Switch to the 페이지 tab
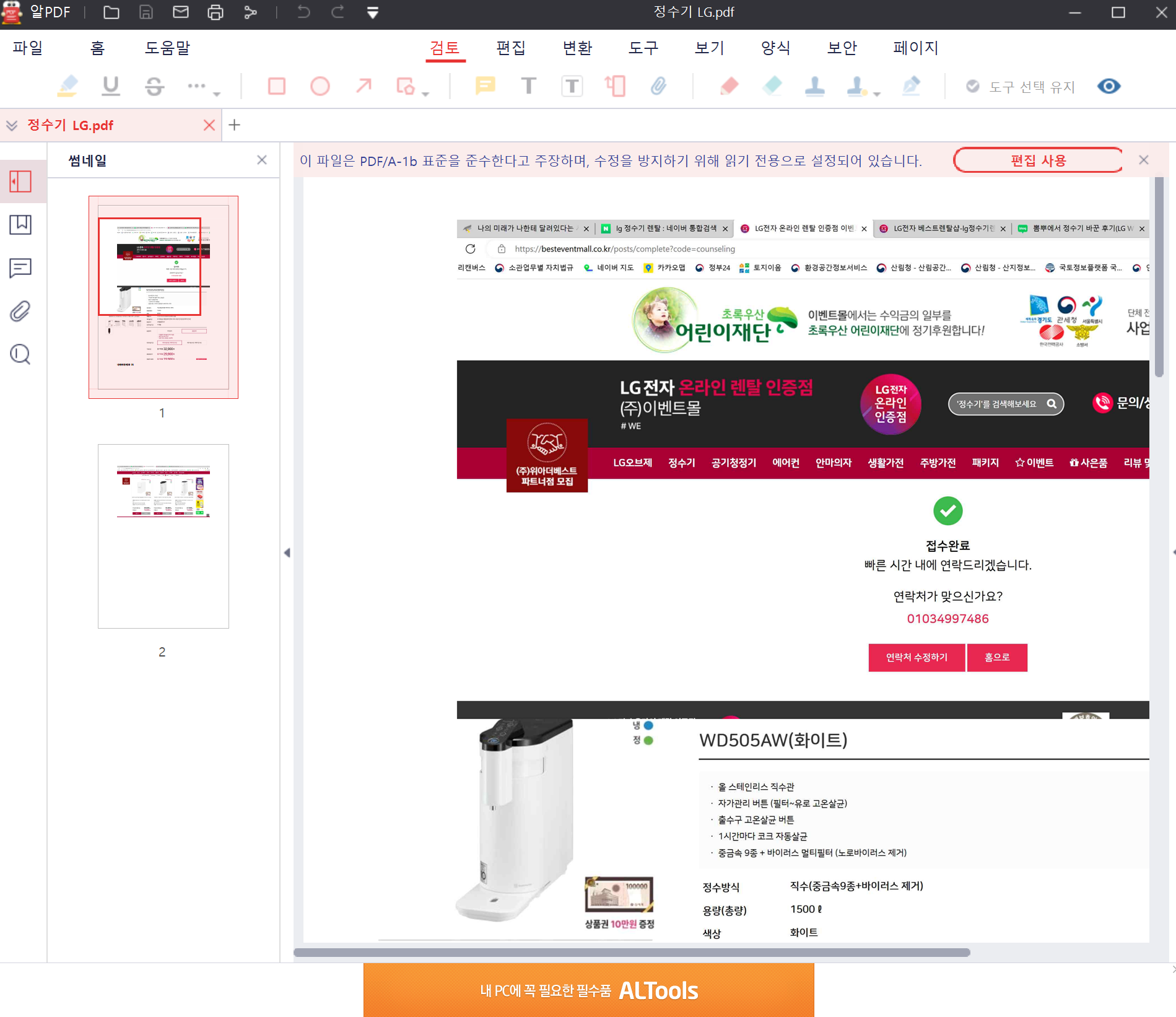 click(x=916, y=48)
